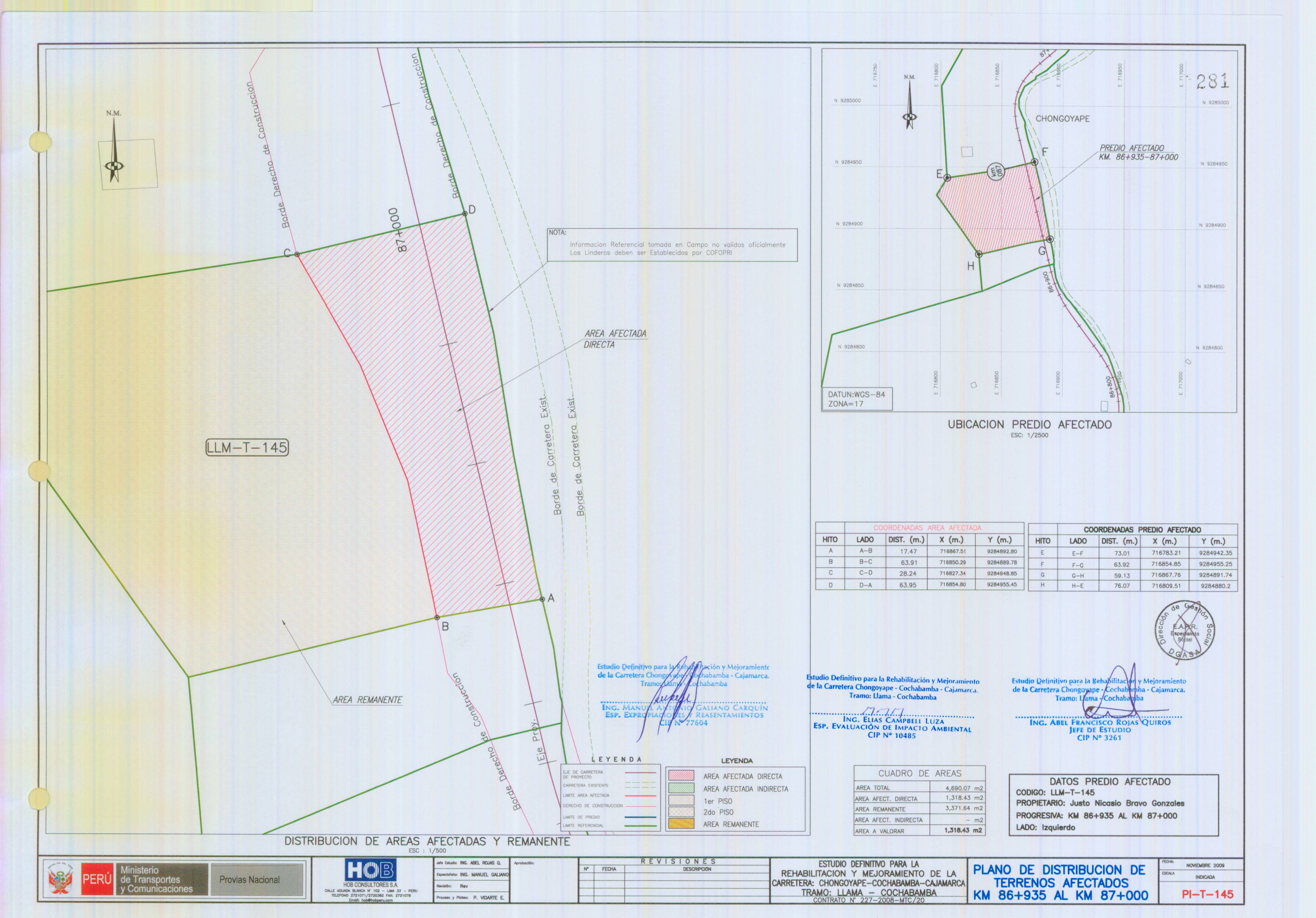Click the AREA REMANENTE value 3,371.64 m2
The width and height of the screenshot is (1316, 918).
(x=964, y=809)
